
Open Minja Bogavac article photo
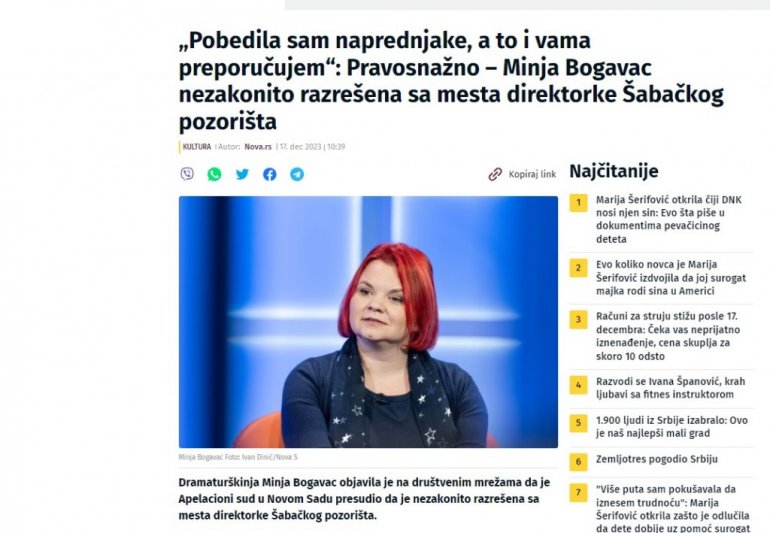coord(368,322)
